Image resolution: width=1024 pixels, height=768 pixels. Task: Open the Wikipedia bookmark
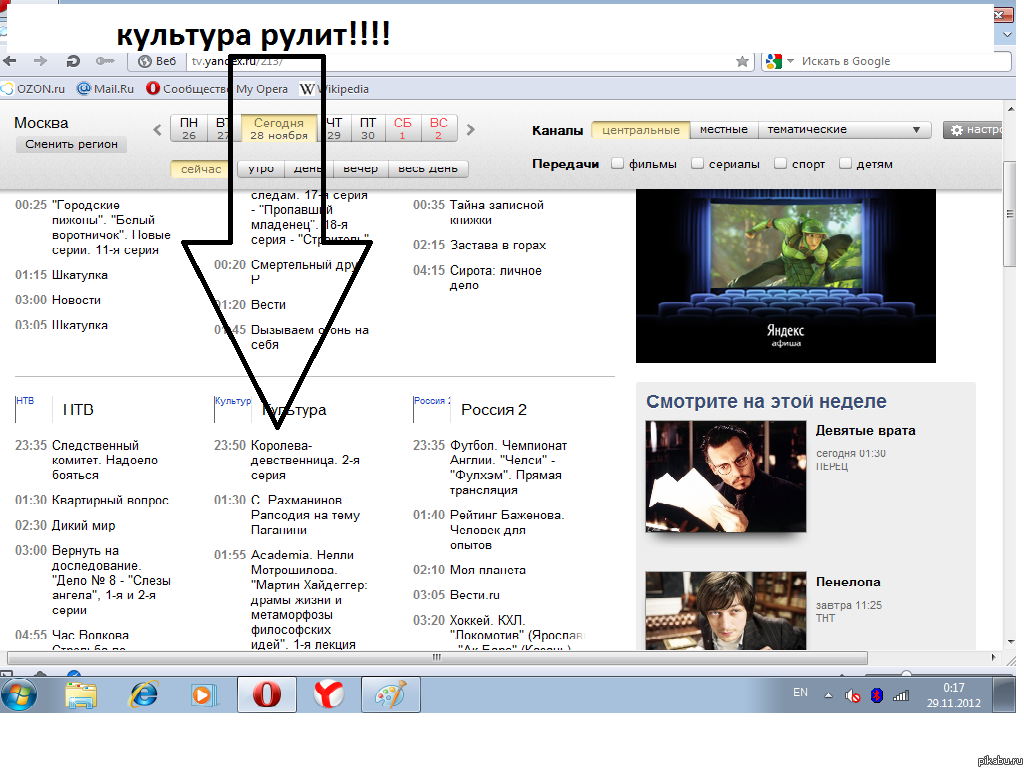coord(334,89)
